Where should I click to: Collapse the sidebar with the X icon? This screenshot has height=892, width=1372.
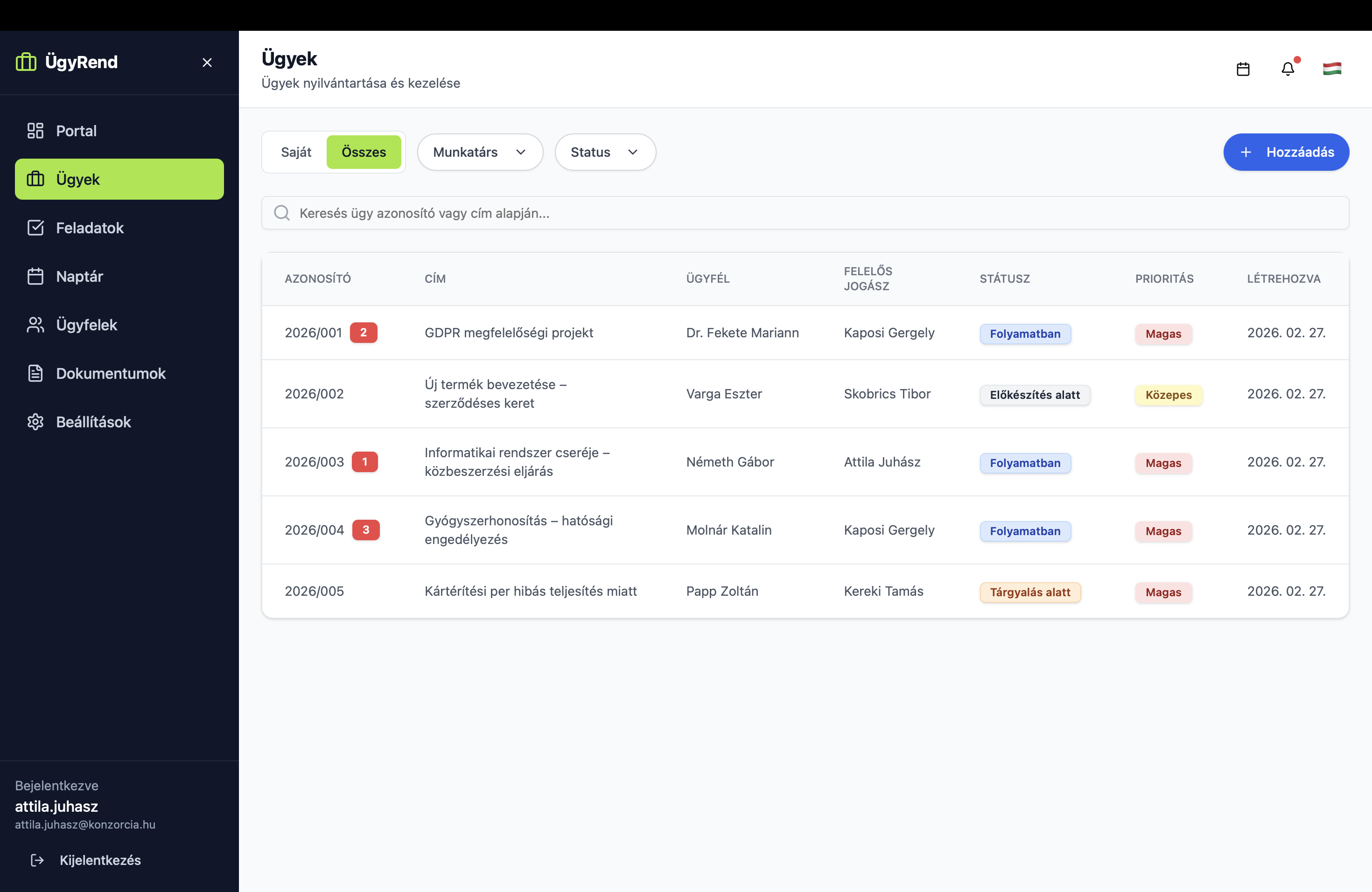tap(207, 62)
